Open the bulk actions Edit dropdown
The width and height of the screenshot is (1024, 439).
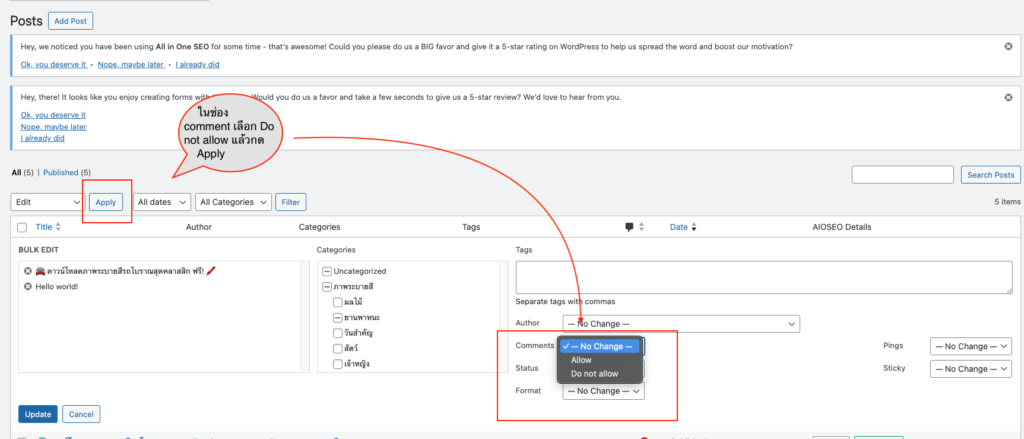pos(47,202)
